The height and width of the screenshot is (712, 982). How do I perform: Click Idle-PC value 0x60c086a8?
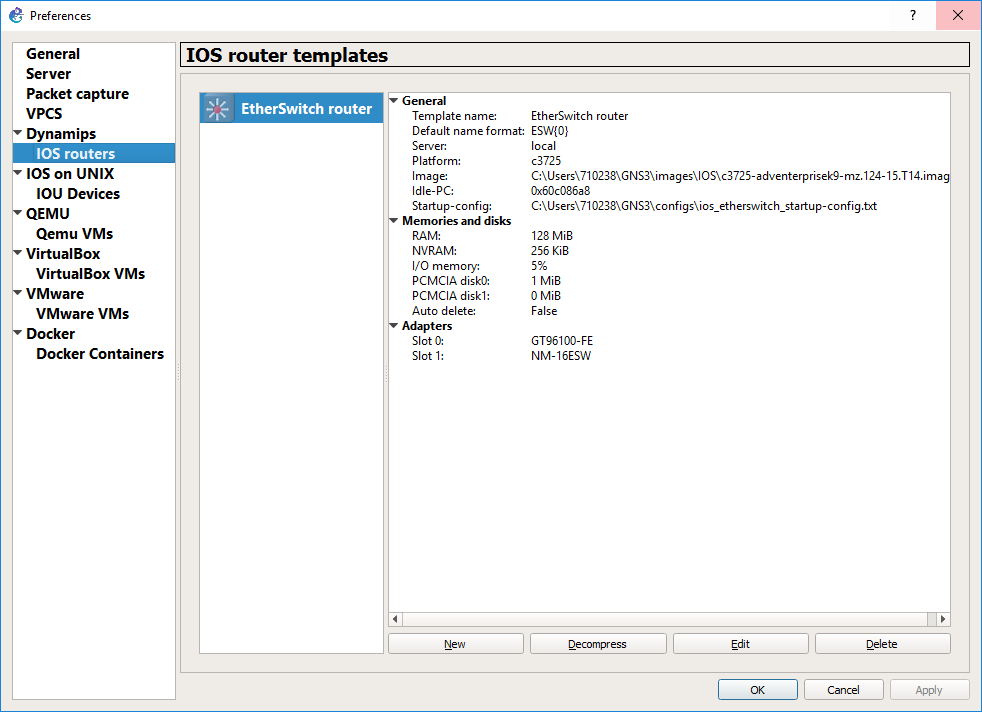pos(560,191)
